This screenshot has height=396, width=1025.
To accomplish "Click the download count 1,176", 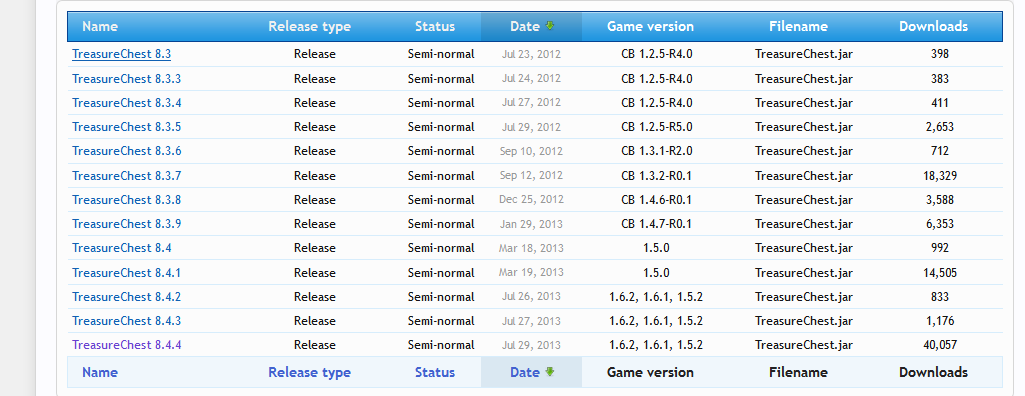I will point(940,321).
